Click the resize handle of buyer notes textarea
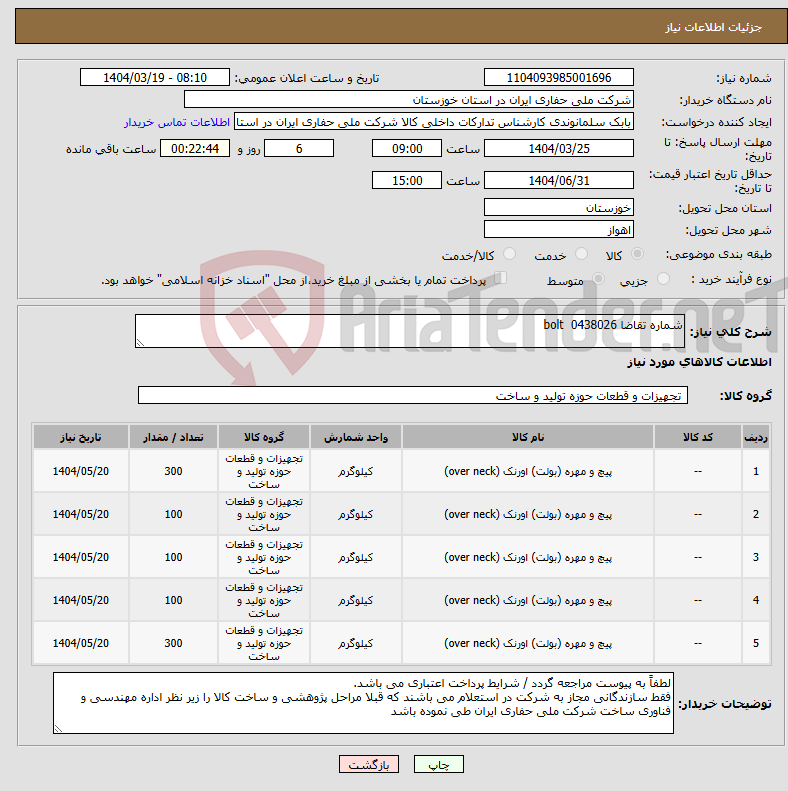The image size is (788, 791). pyautogui.click(x=58, y=729)
